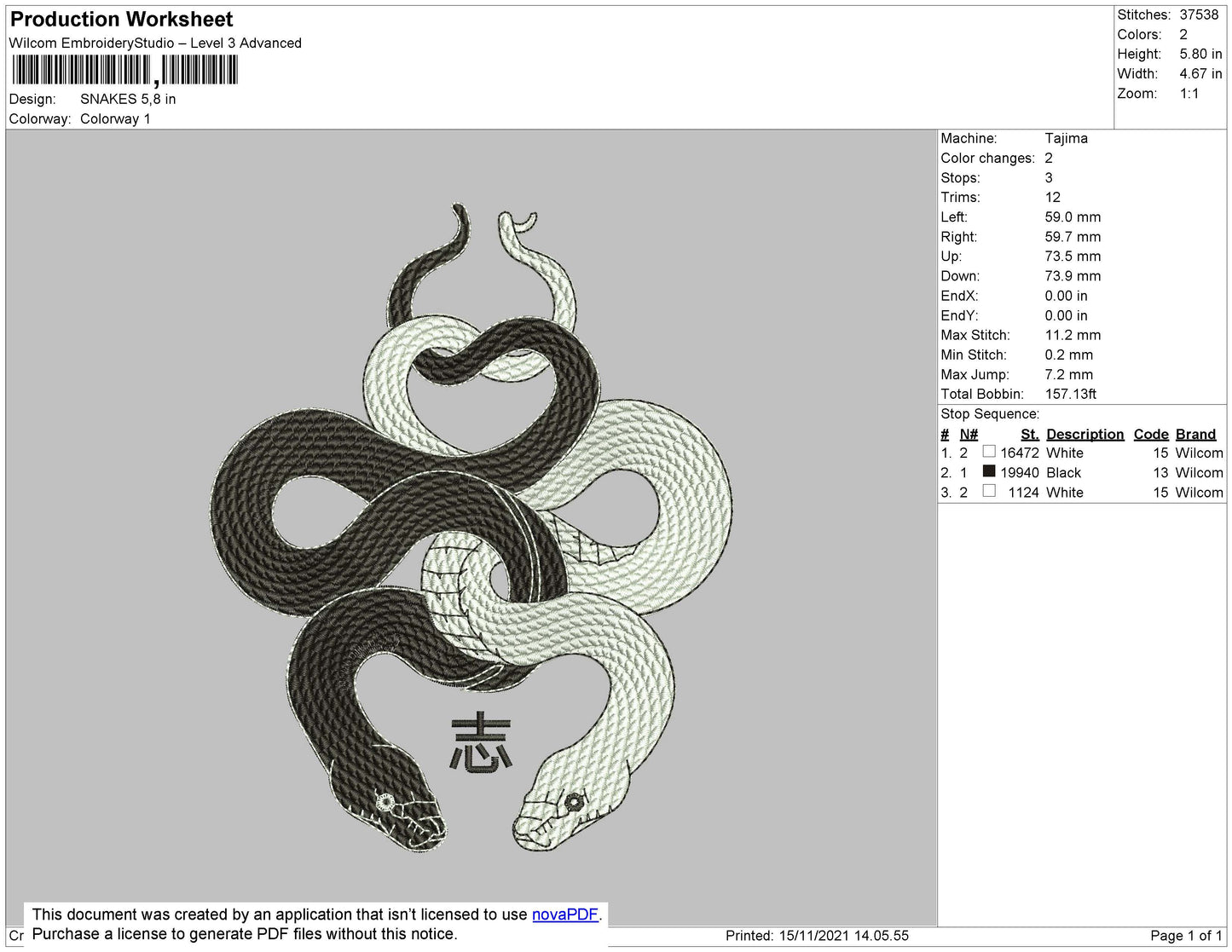Click the Stitches value 37538

pyautogui.click(x=1199, y=14)
